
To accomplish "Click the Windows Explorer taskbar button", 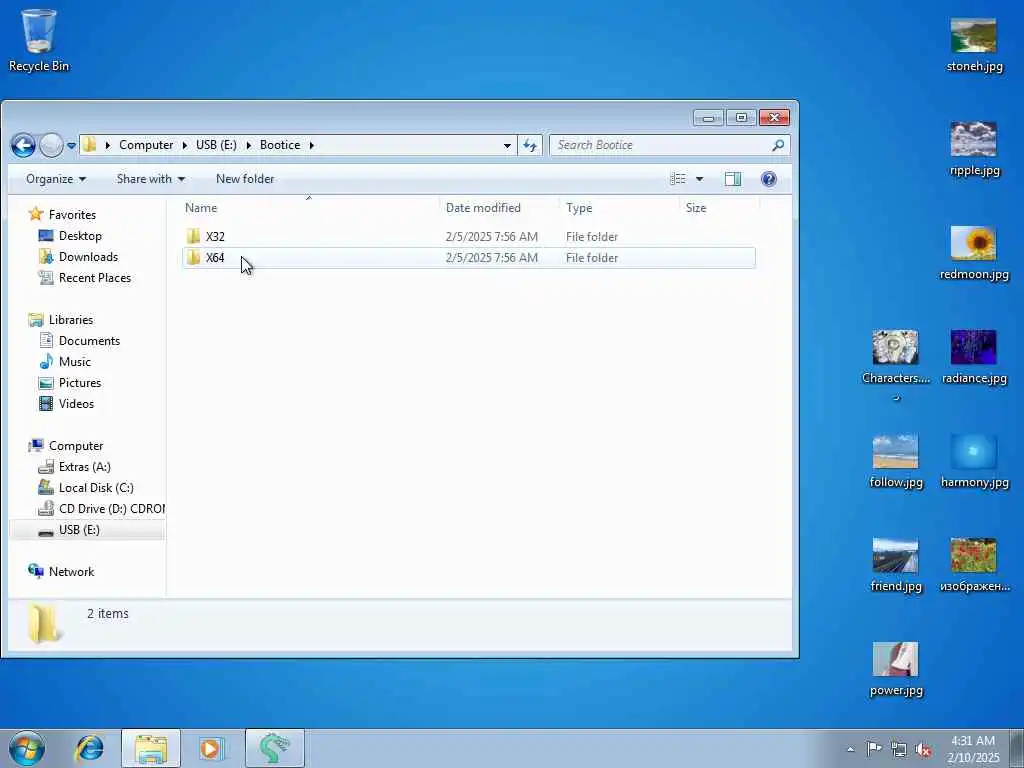I will (x=151, y=748).
